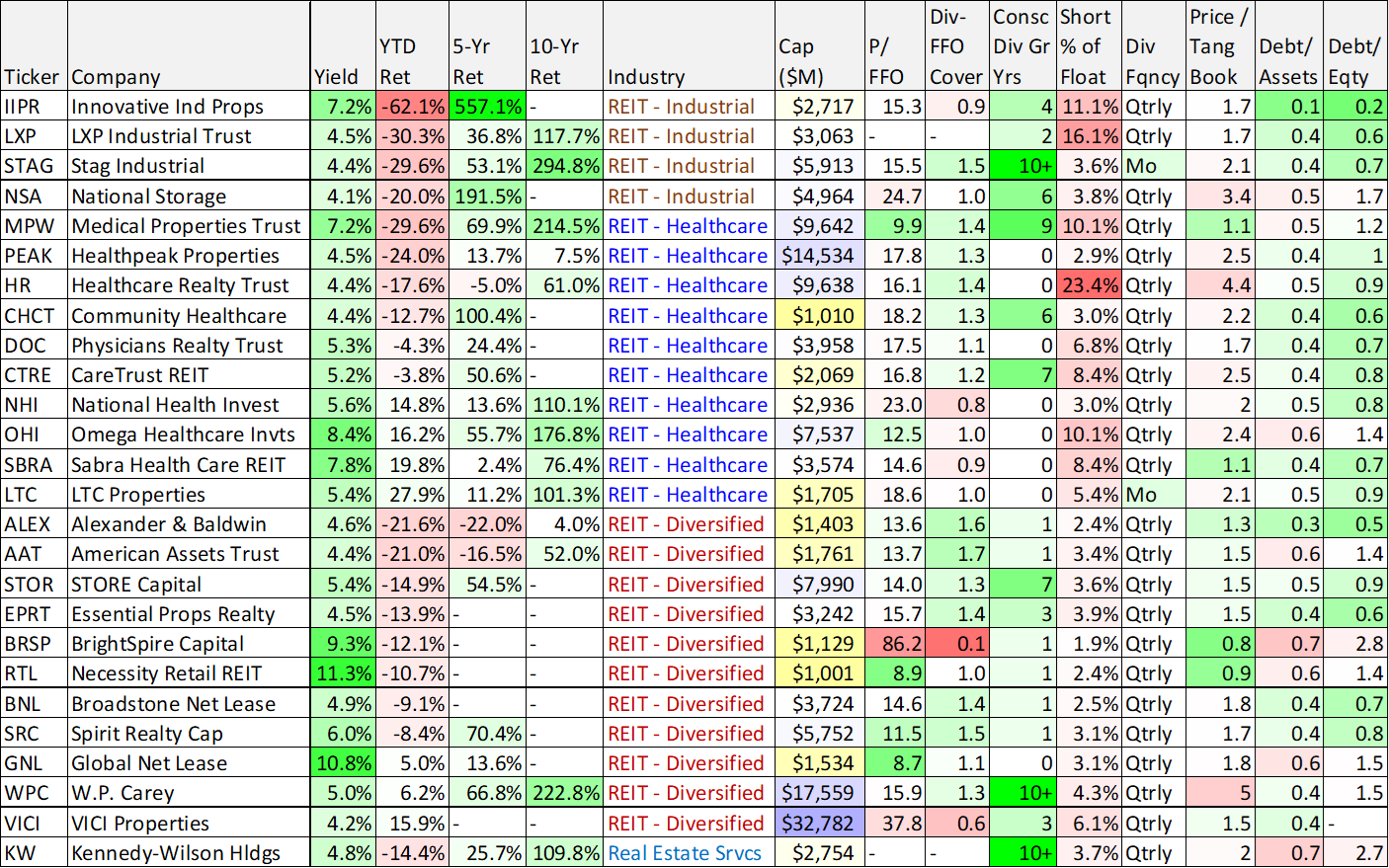
Task: Click the Price / Tang Book header
Action: coord(1220,46)
